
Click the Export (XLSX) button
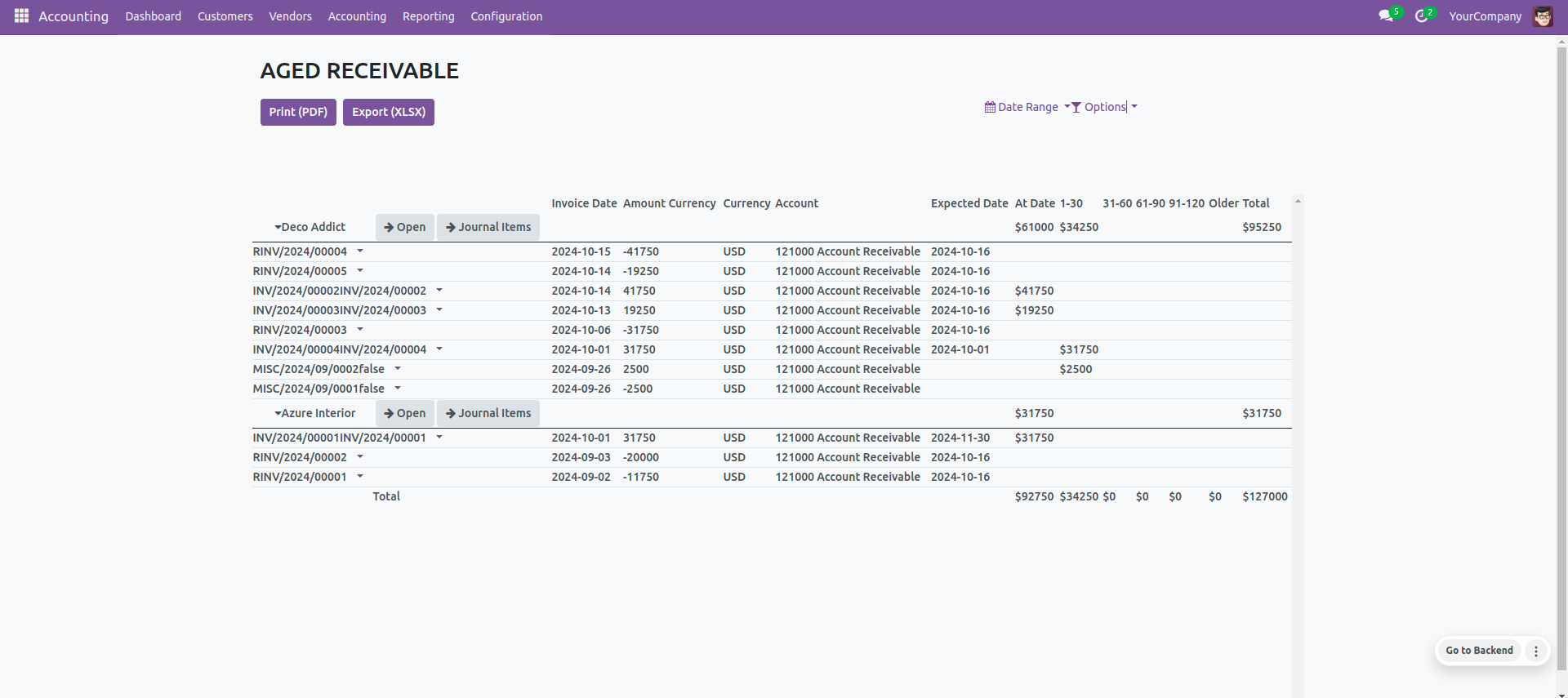(x=389, y=112)
